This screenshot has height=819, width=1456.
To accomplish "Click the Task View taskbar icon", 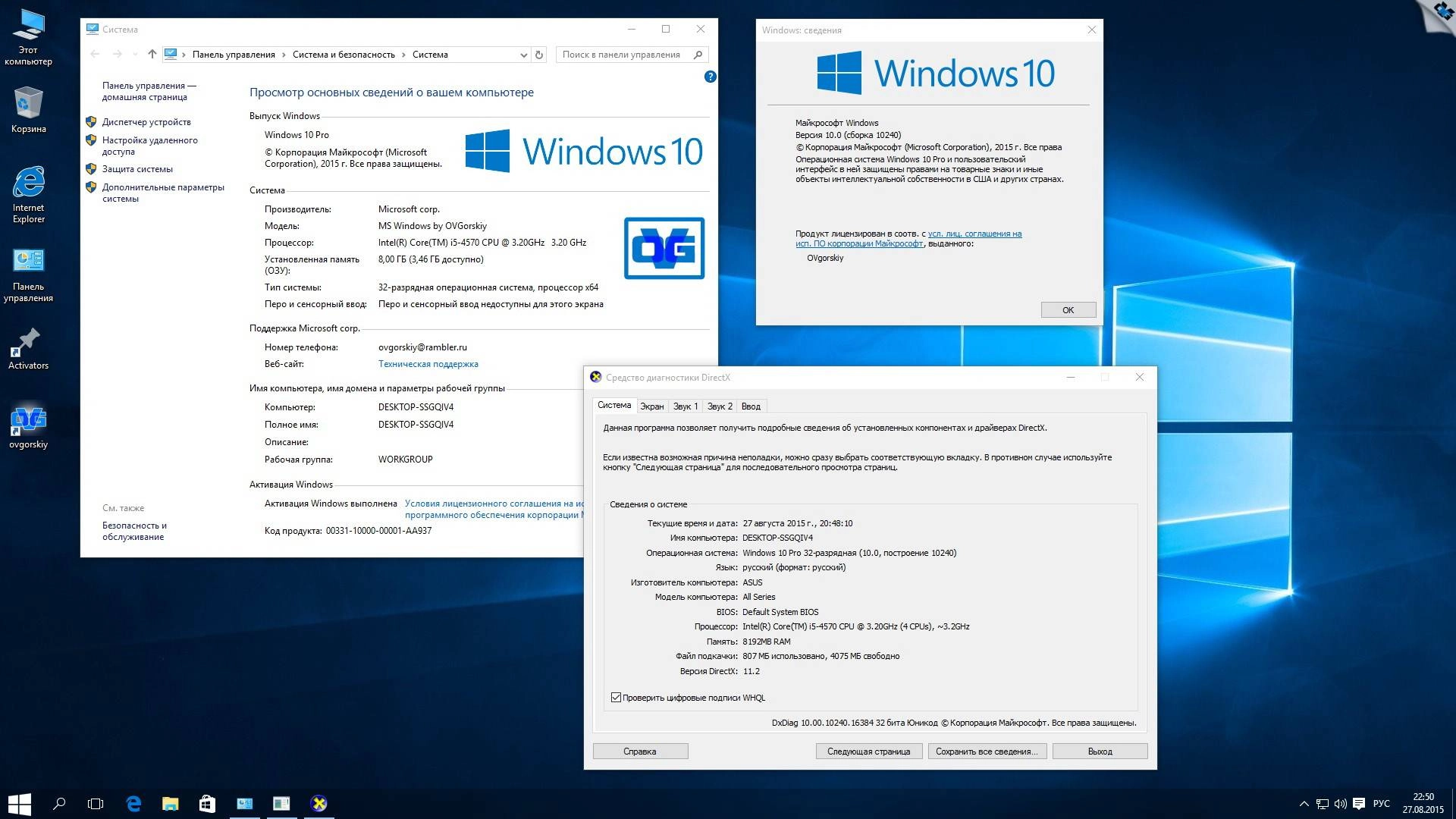I will (96, 803).
